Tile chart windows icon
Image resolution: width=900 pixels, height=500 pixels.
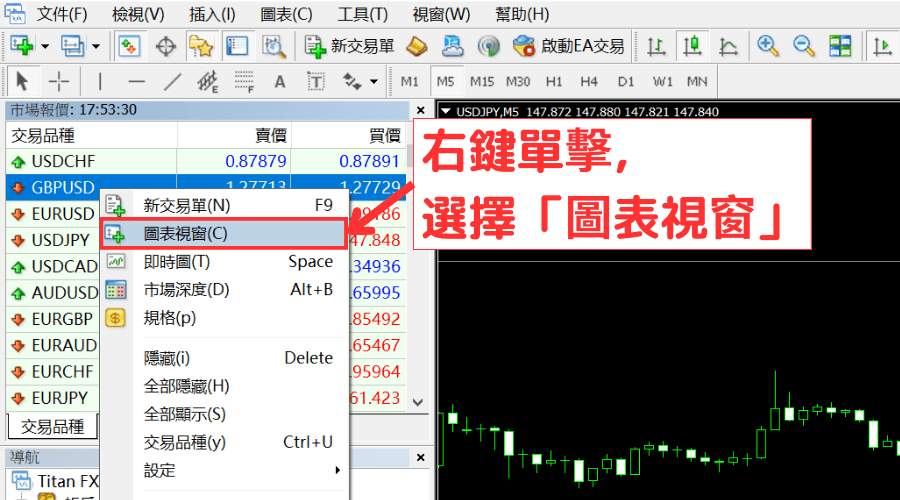pyautogui.click(x=840, y=46)
